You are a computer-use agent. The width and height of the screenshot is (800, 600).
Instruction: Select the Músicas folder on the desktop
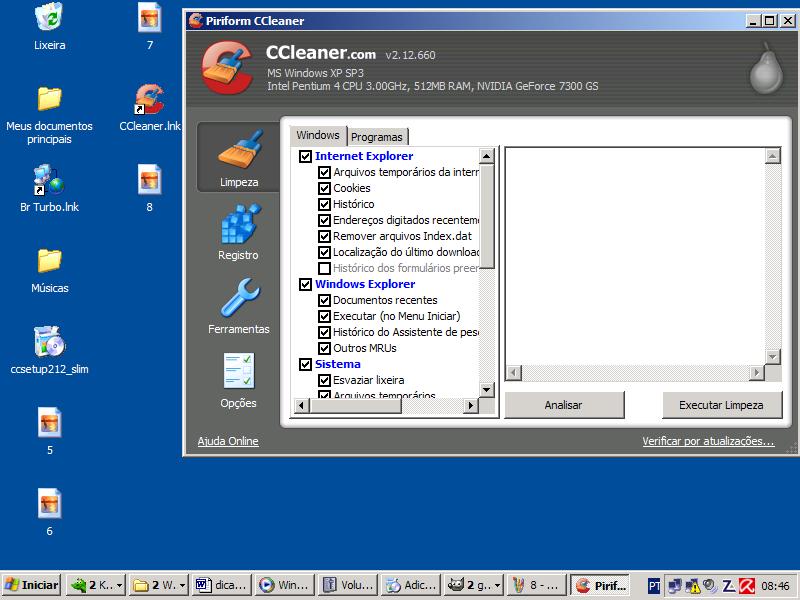point(49,270)
